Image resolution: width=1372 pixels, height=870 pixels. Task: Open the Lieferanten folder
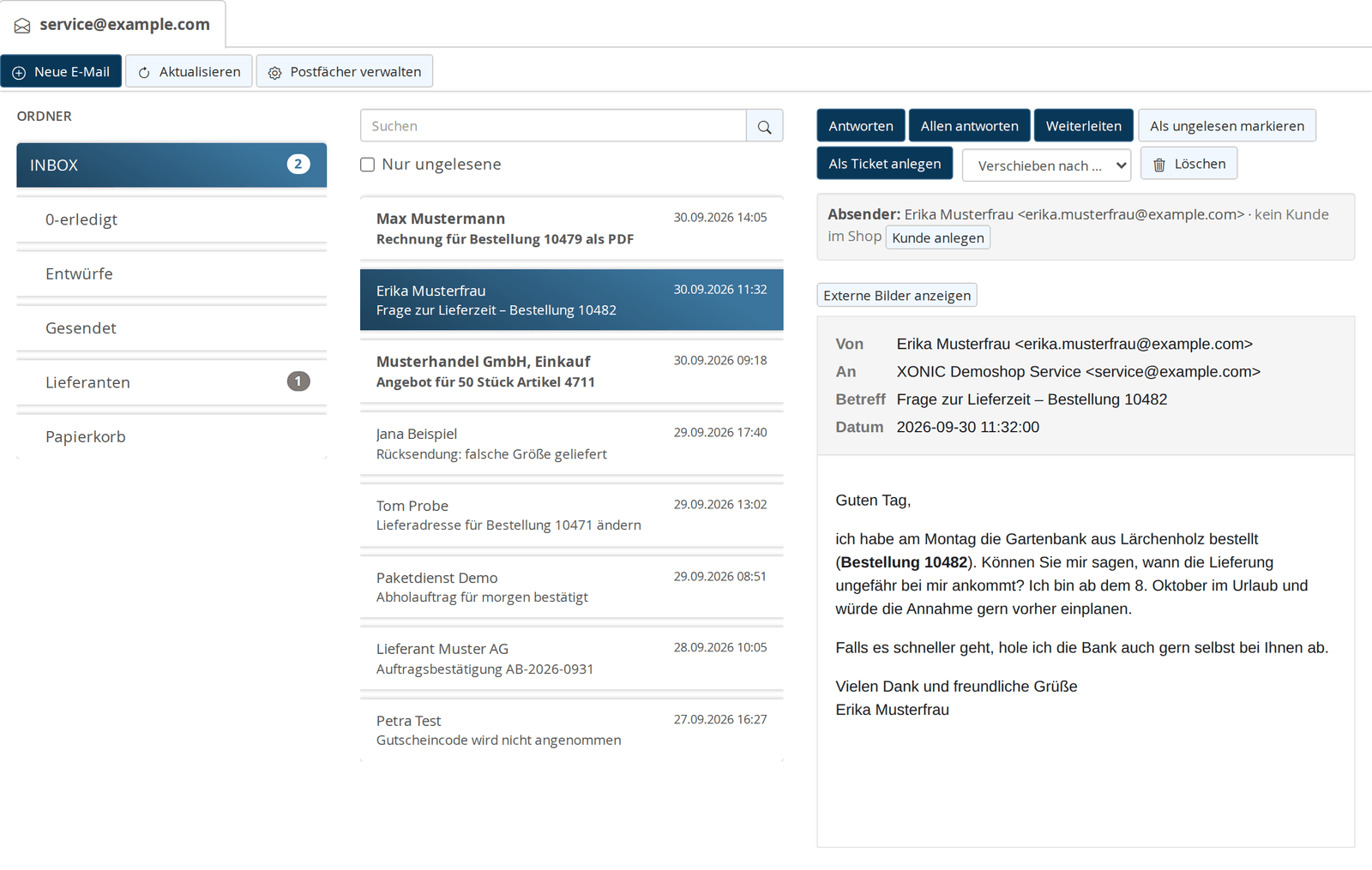point(171,382)
